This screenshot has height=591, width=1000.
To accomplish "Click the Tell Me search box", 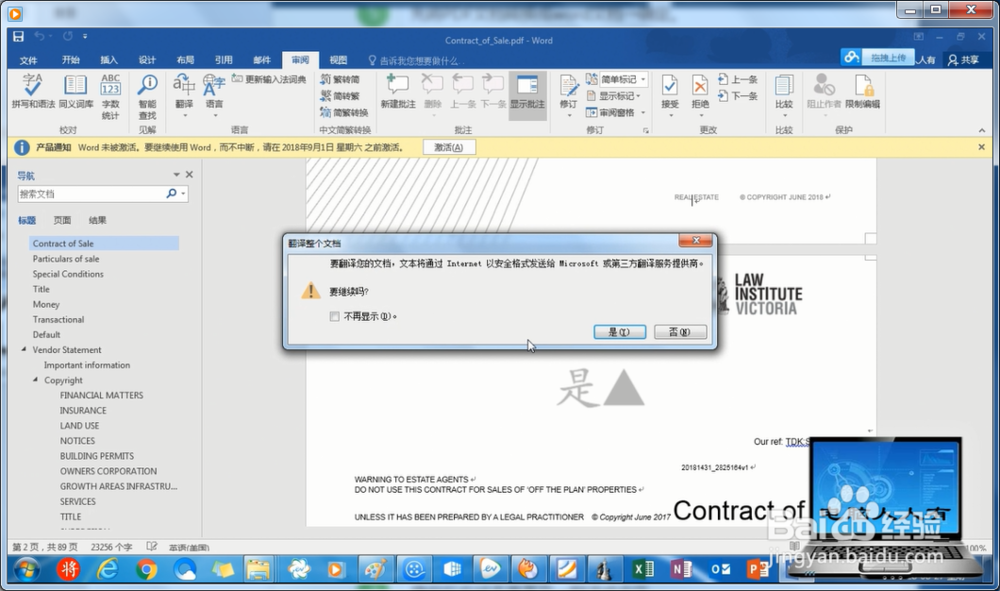I will click(415, 61).
